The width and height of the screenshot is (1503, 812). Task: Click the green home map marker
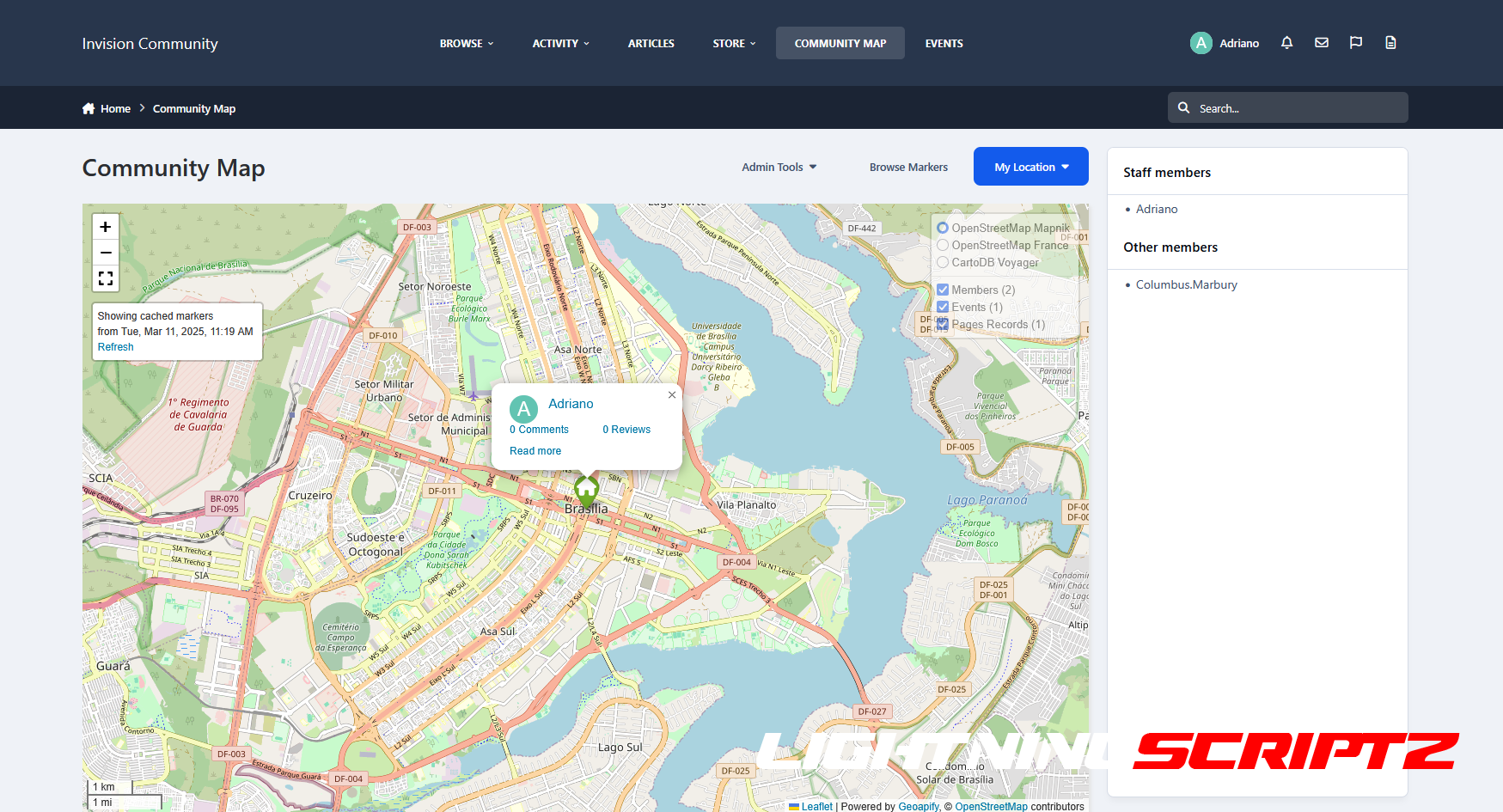pos(586,491)
